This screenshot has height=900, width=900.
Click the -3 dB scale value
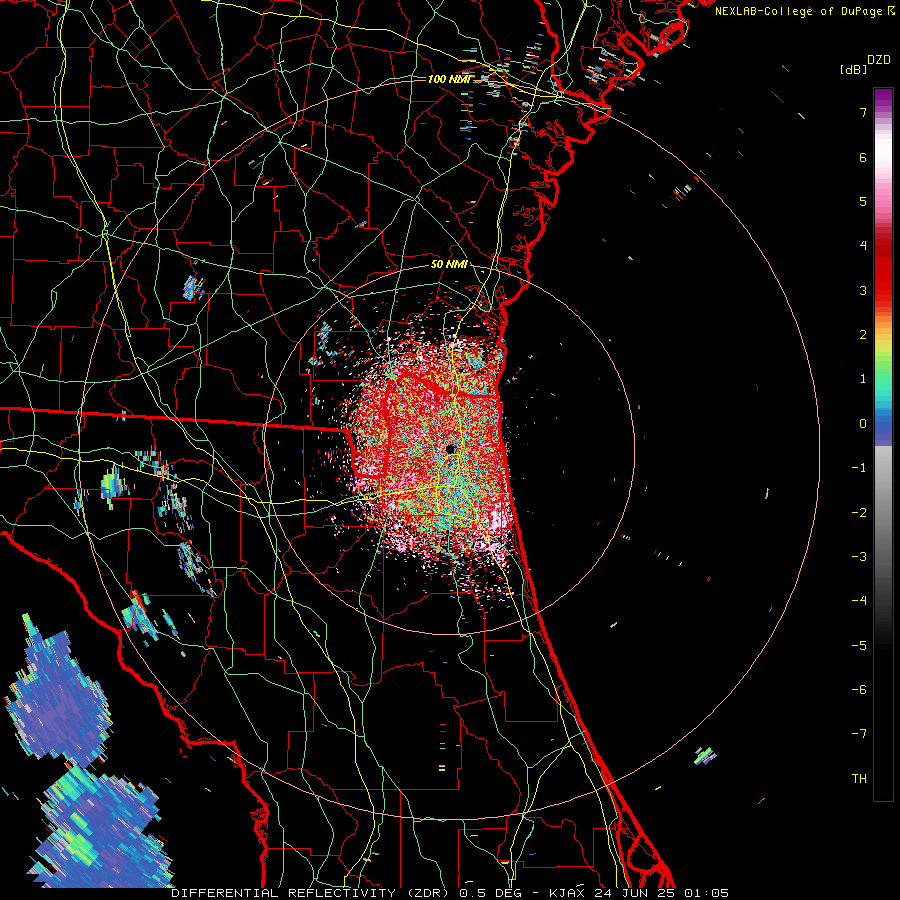click(x=859, y=557)
